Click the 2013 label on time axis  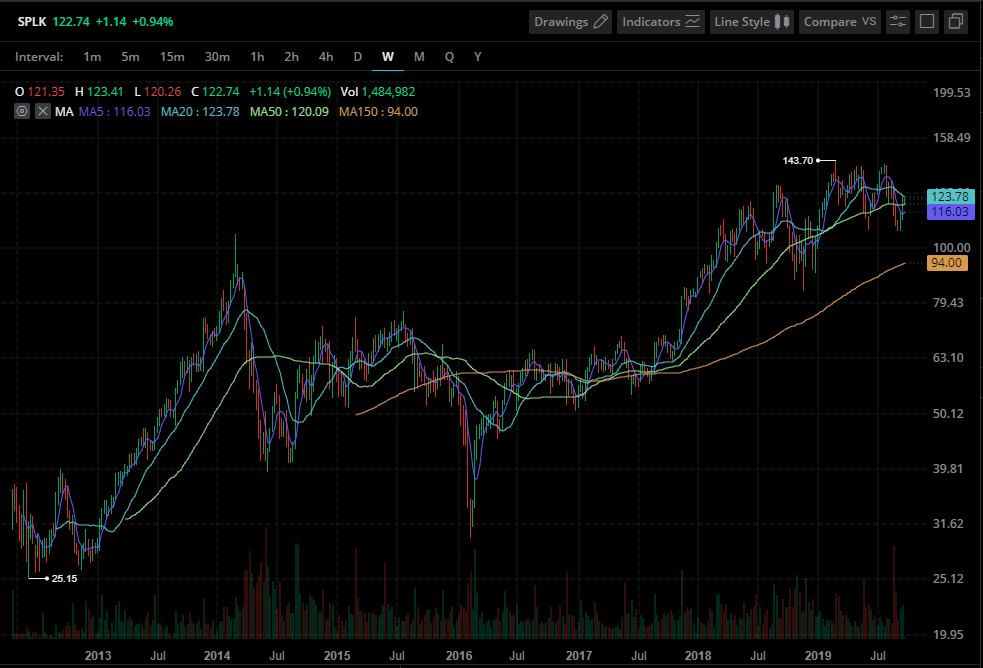tap(98, 655)
